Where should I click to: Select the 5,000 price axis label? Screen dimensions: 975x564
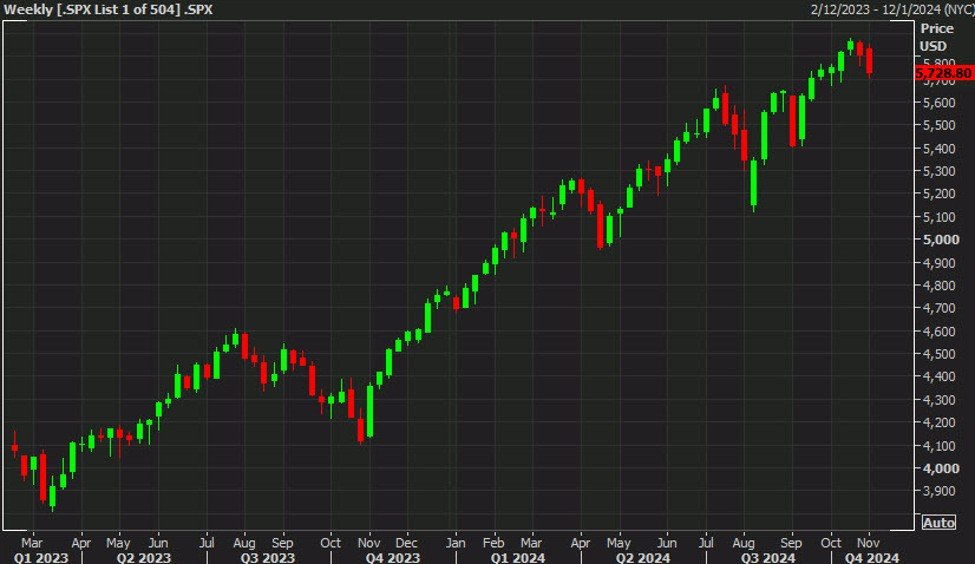[x=938, y=240]
